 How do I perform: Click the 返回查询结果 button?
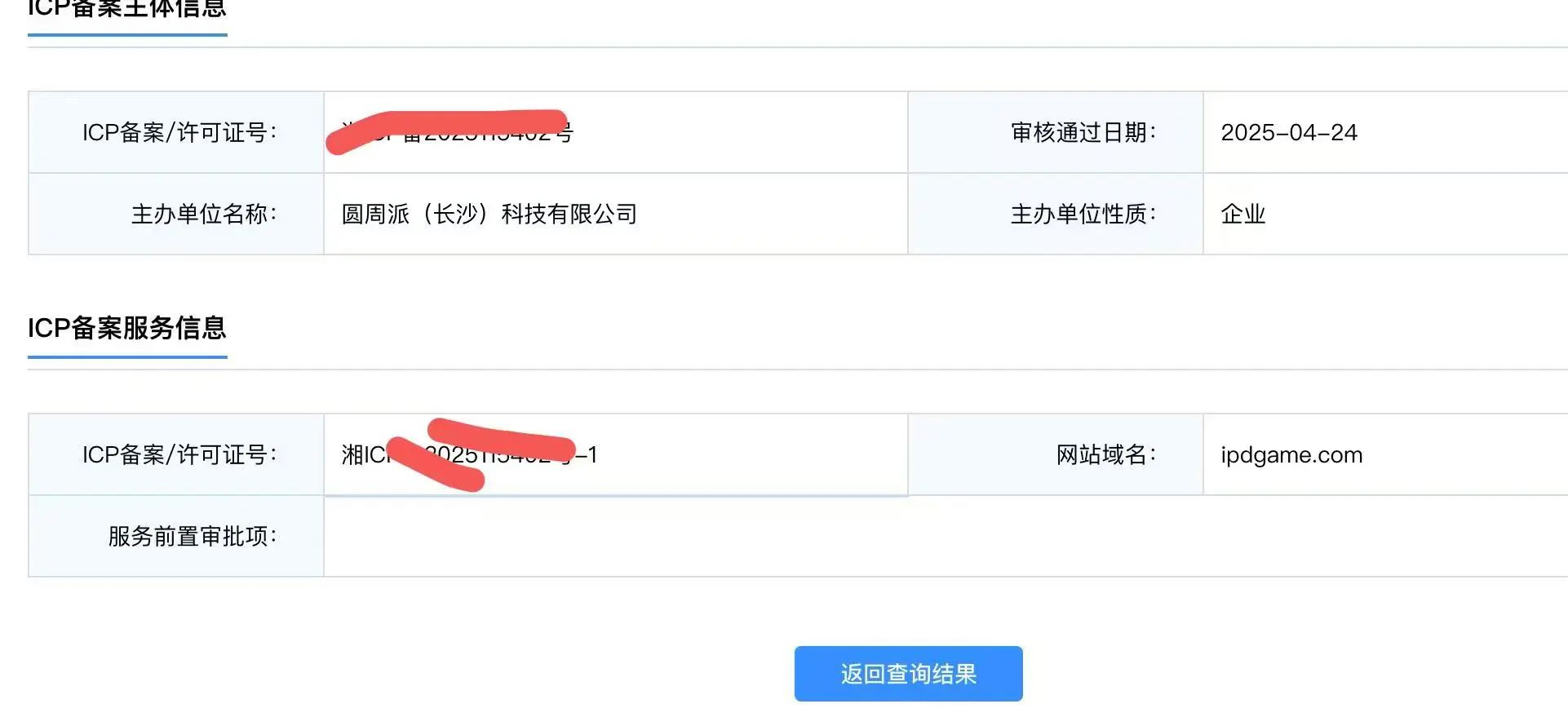[x=908, y=674]
